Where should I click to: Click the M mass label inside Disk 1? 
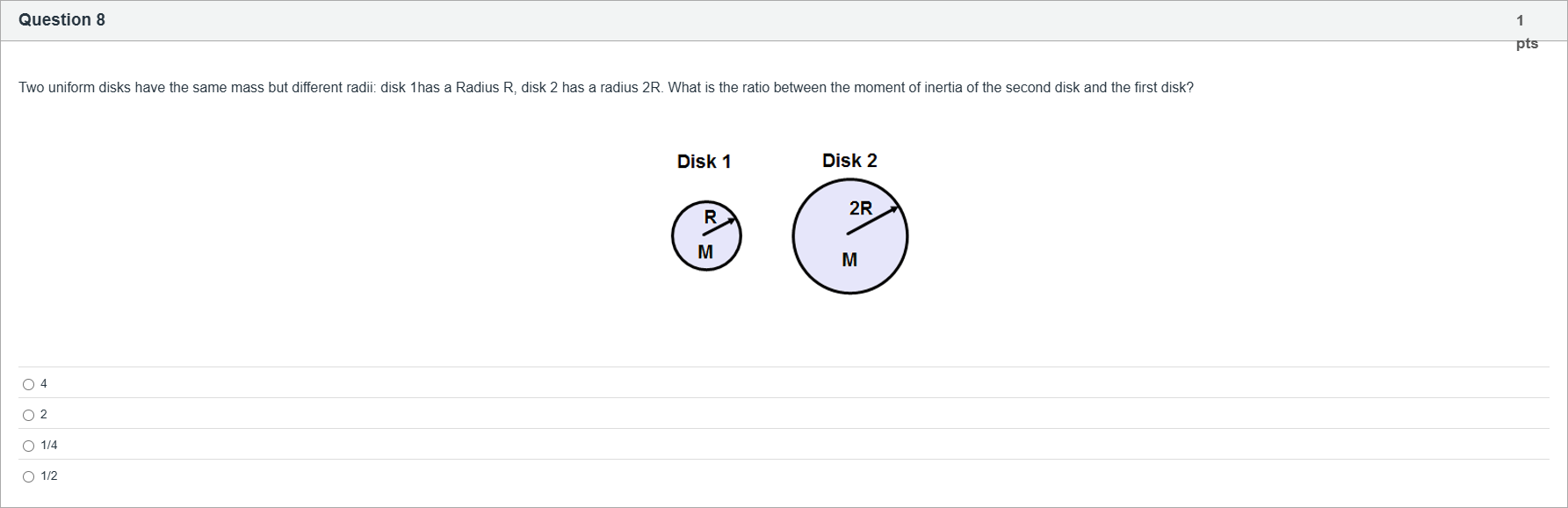click(705, 252)
